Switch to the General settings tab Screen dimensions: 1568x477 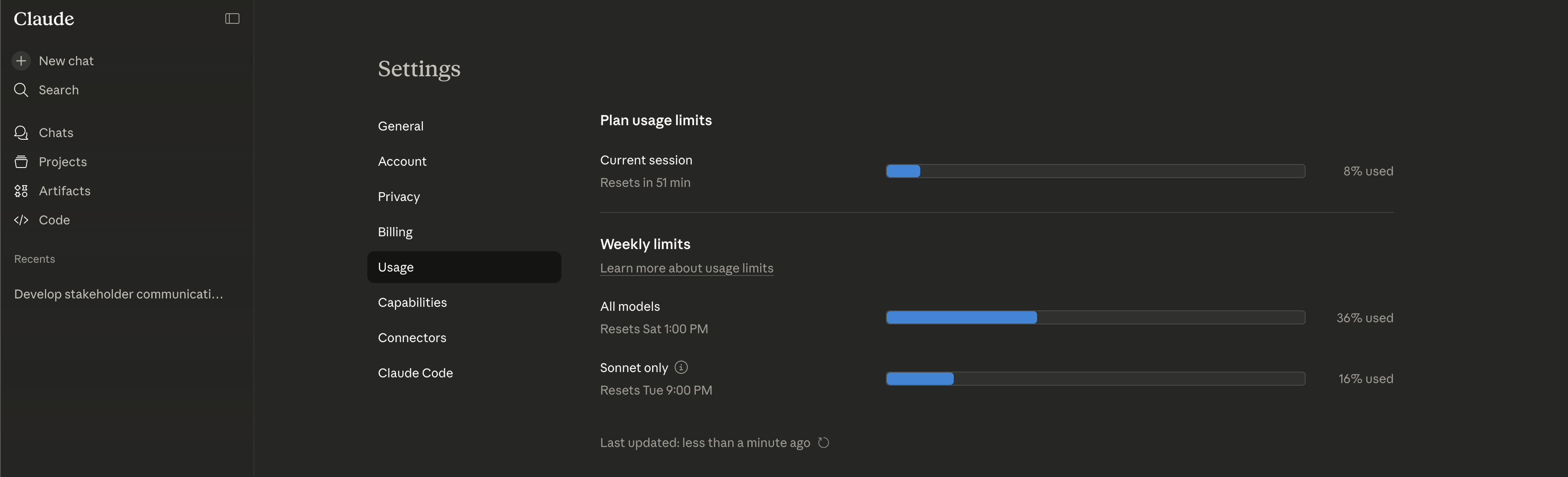click(400, 126)
